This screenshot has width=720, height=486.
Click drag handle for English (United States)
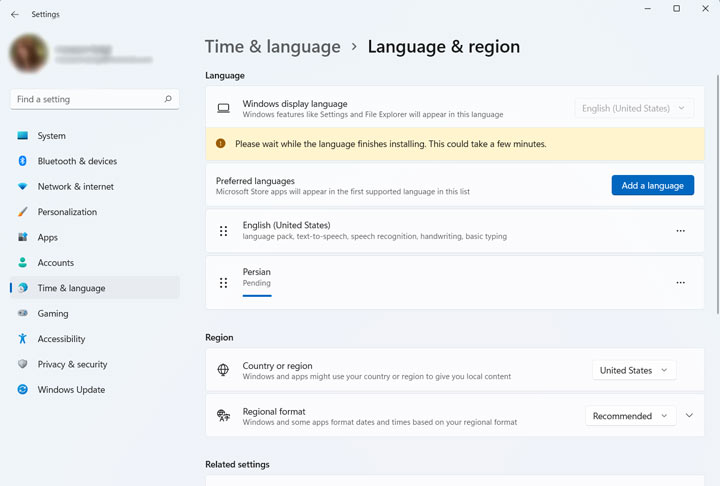(224, 231)
